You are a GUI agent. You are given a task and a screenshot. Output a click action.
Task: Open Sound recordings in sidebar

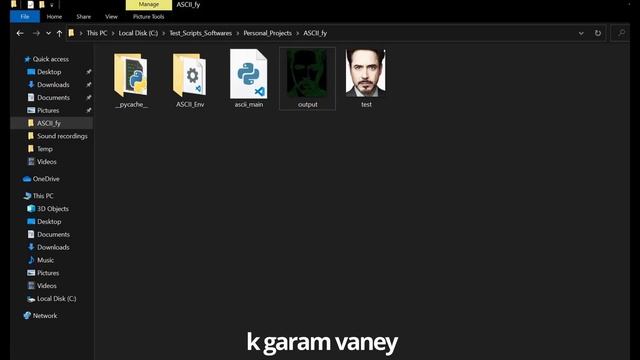point(62,136)
